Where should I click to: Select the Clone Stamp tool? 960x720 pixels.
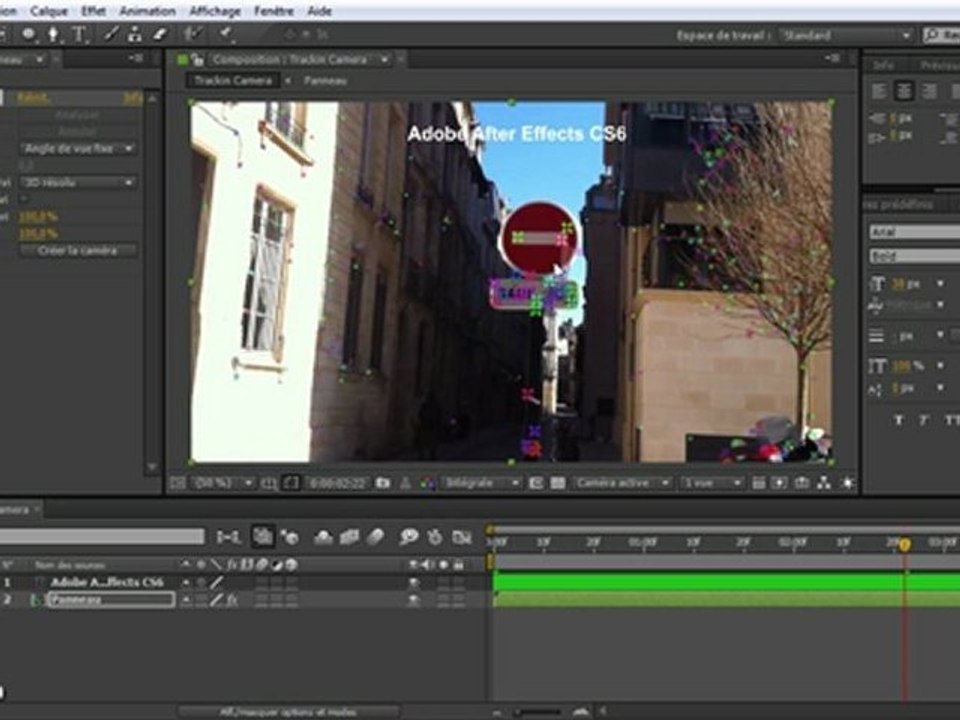(135, 35)
